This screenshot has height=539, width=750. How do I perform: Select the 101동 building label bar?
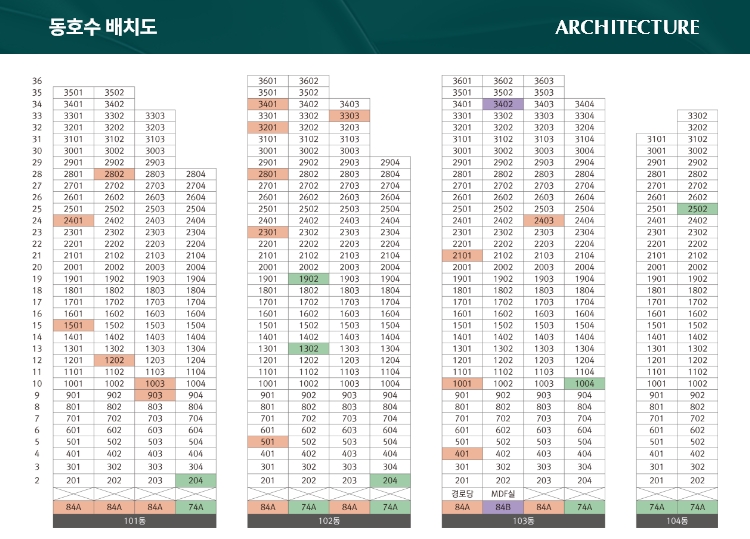pyautogui.click(x=134, y=521)
